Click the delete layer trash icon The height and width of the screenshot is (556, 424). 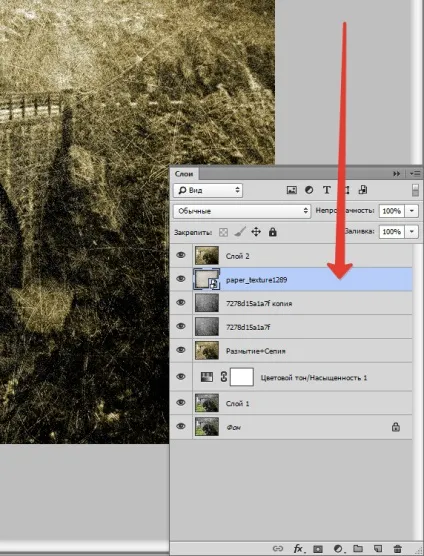(x=398, y=549)
